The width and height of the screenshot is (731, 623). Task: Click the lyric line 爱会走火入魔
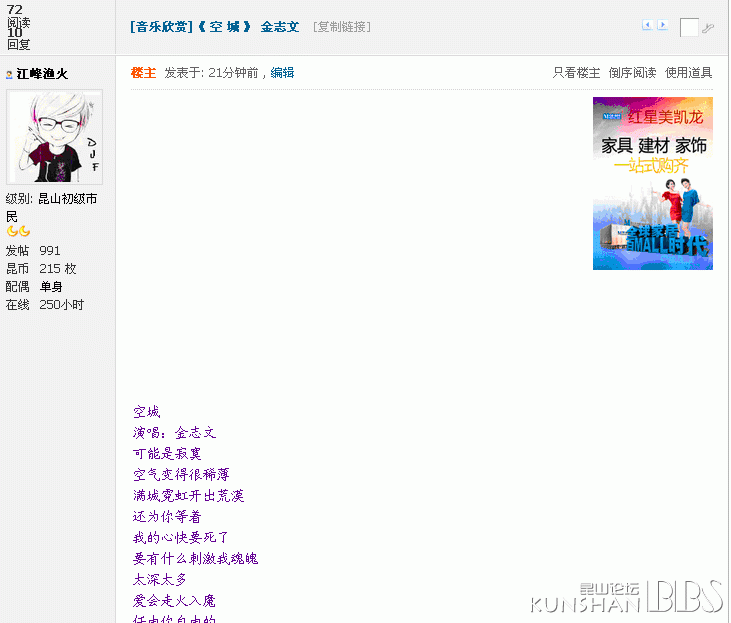pos(174,601)
